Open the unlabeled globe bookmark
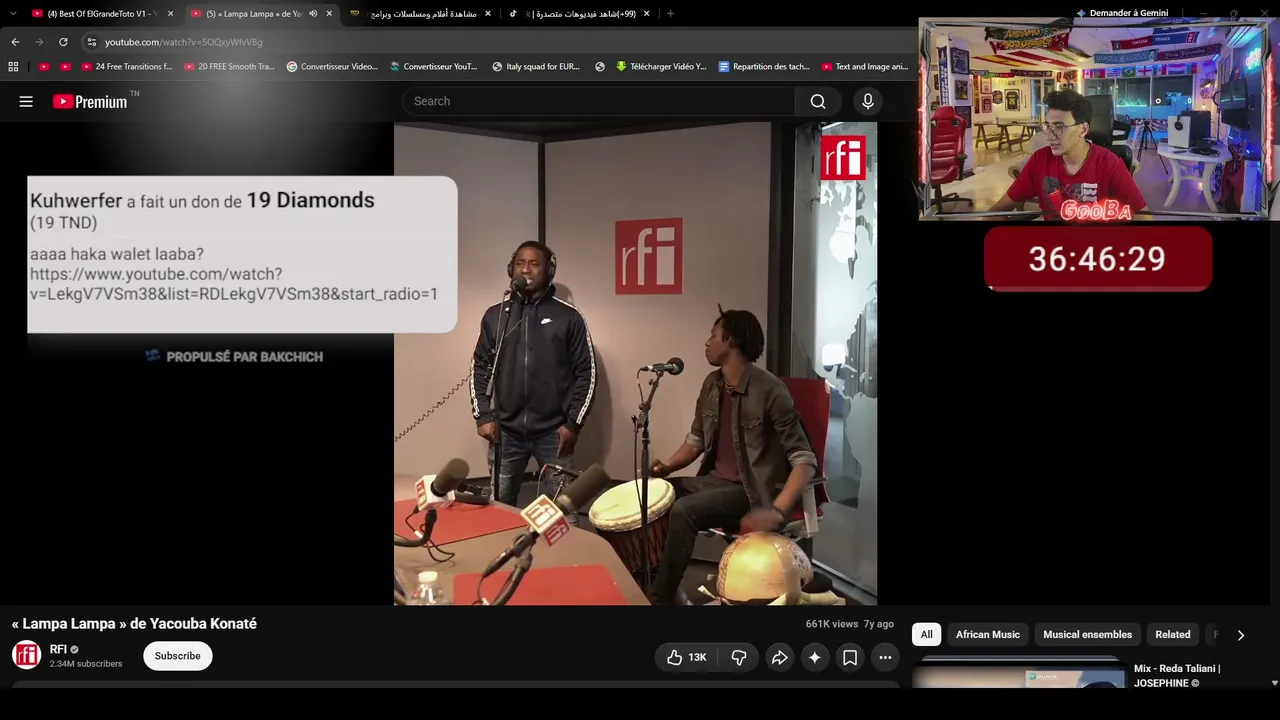 pyautogui.click(x=600, y=67)
